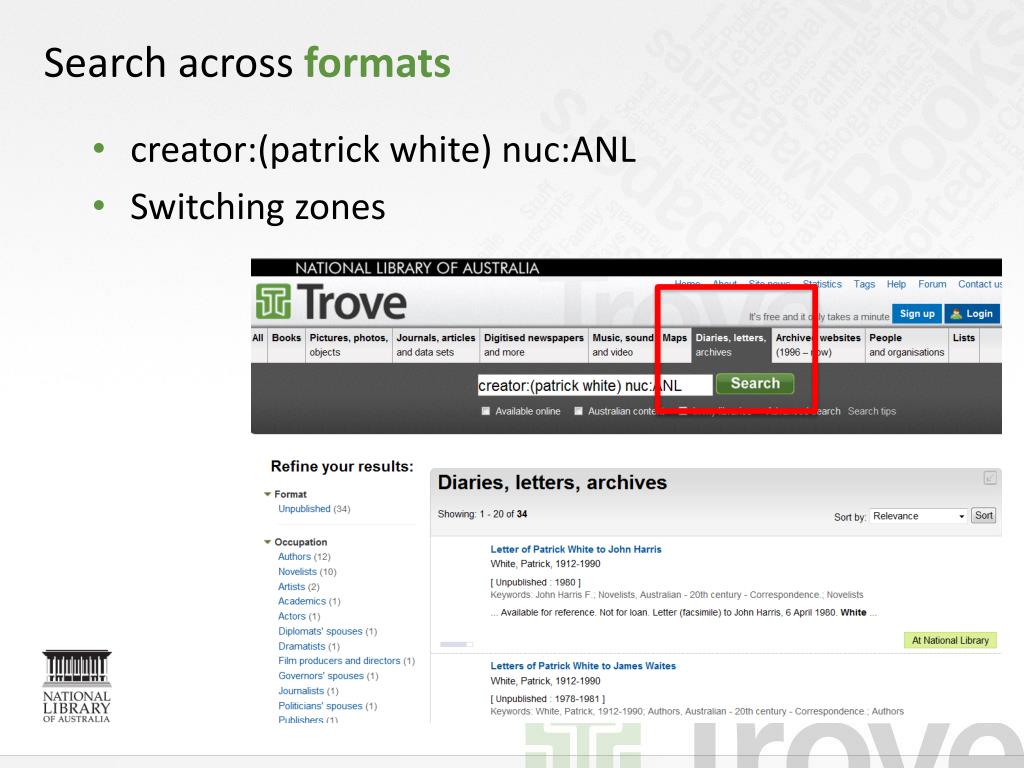Viewport: 1024px width, 768px height.
Task: Select the Digitised newspapers tab
Action: click(x=534, y=345)
